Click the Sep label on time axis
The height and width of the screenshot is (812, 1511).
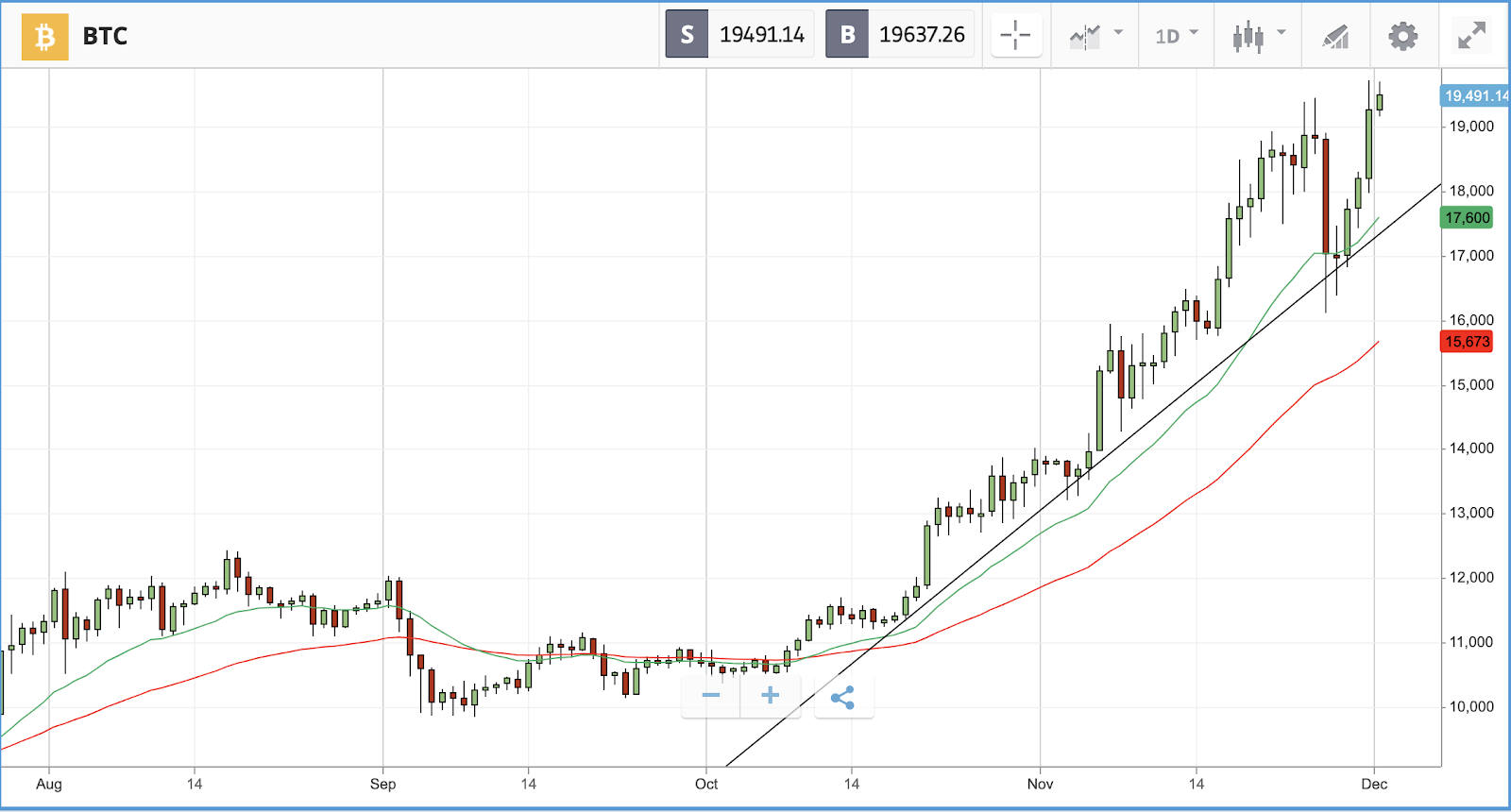[382, 784]
